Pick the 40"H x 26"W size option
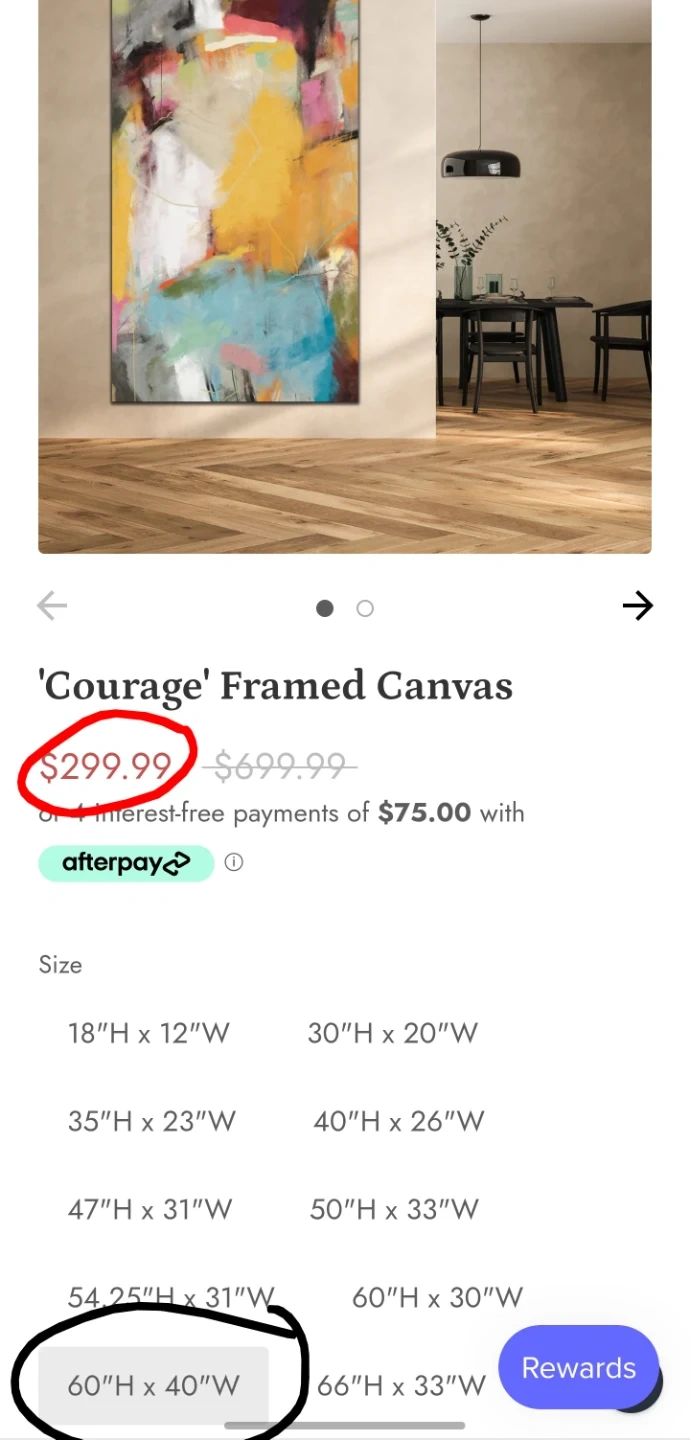The width and height of the screenshot is (690, 1440). click(399, 1121)
